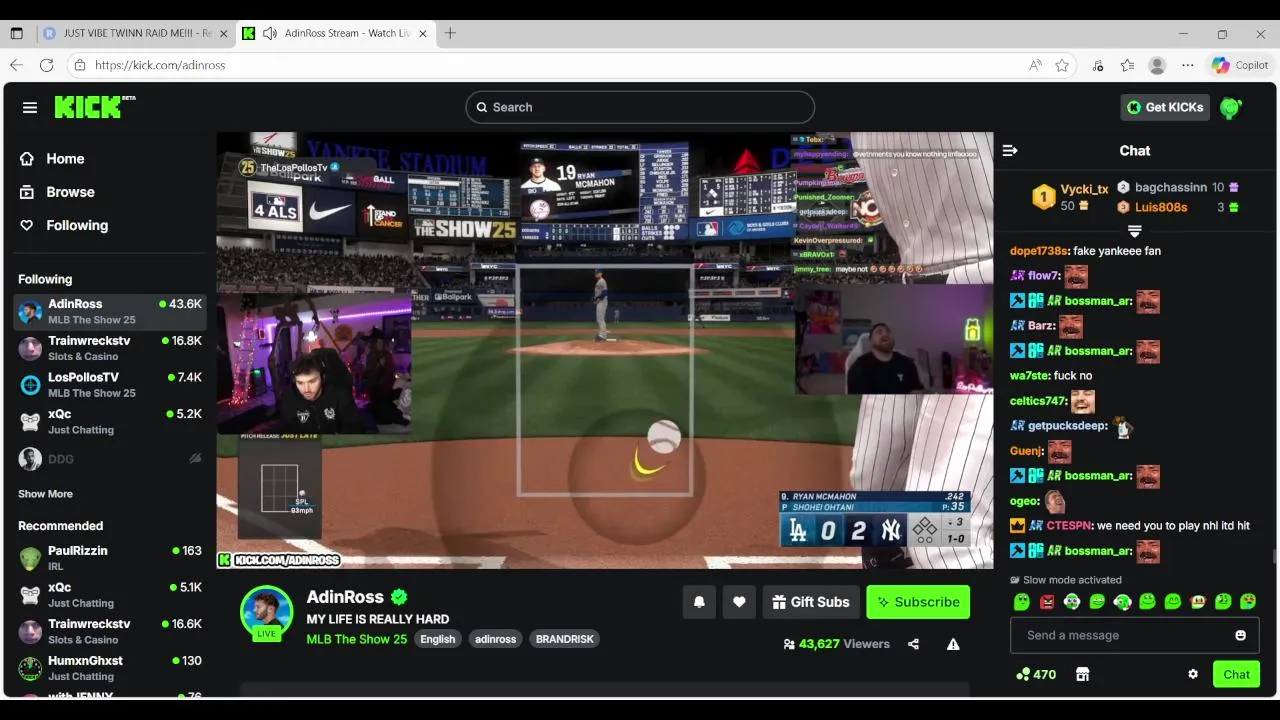Insert the first green emote in the quick emote bar

click(1022, 602)
